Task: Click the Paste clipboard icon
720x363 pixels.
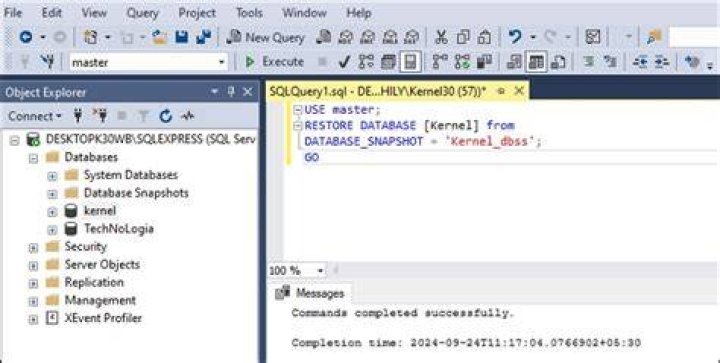Action: click(x=484, y=37)
